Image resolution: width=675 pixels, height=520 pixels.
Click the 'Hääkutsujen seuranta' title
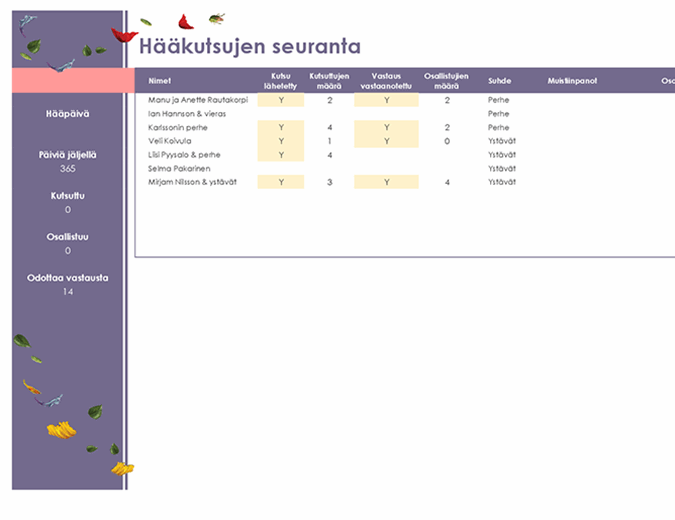coord(250,47)
